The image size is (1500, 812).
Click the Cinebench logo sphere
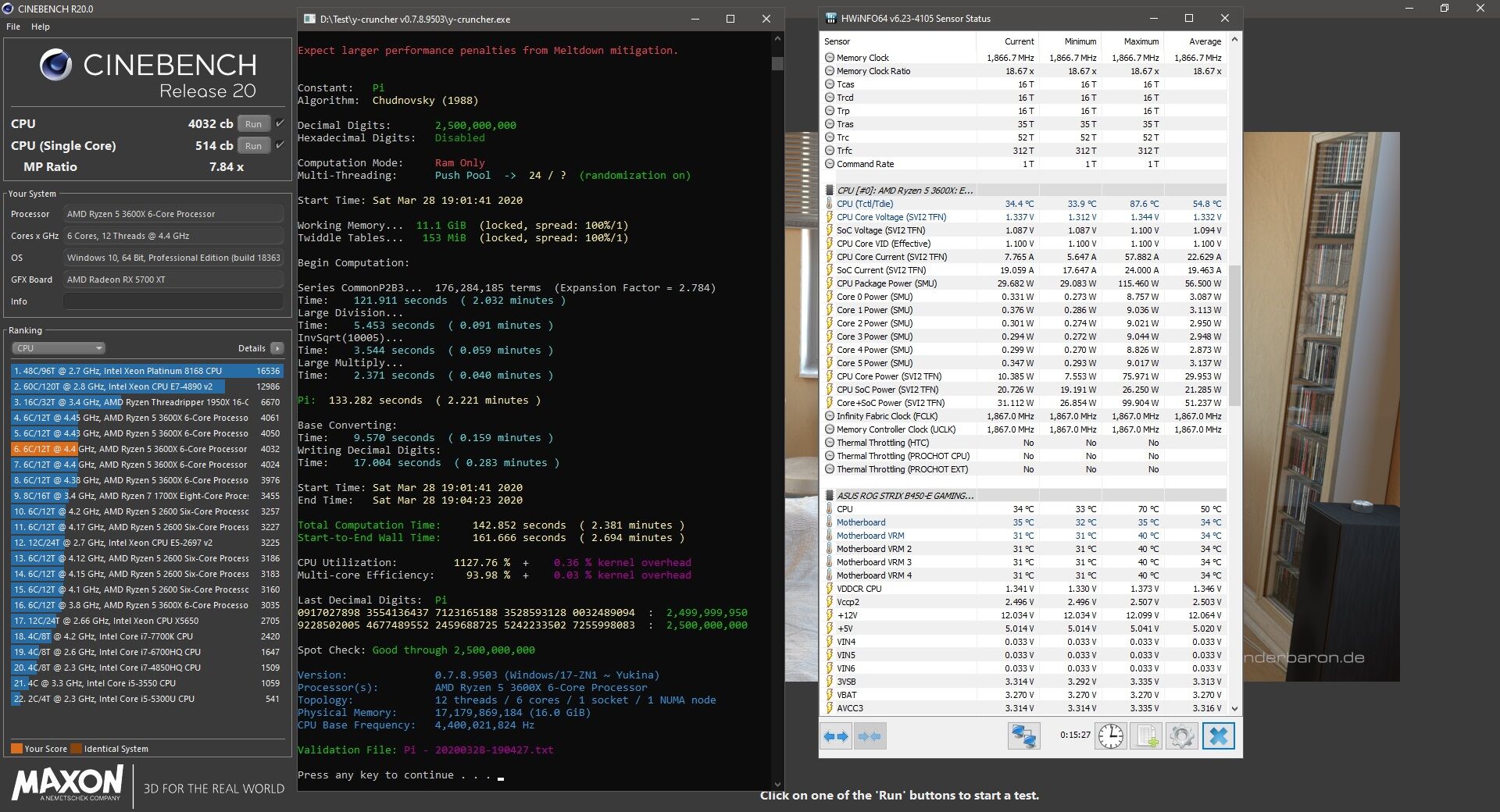pyautogui.click(x=55, y=65)
